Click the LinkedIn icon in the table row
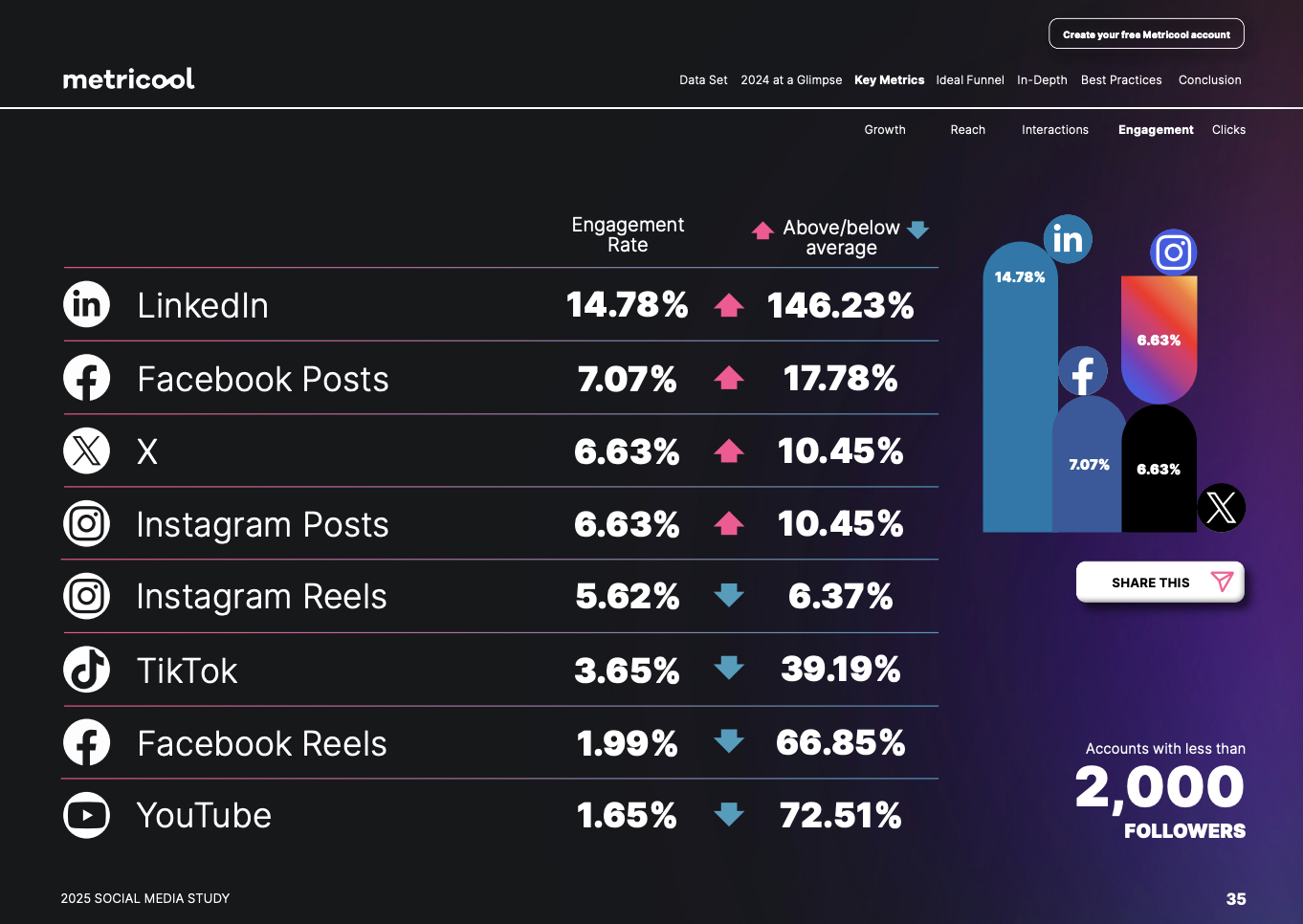Viewport: 1303px width, 924px height. 87,305
